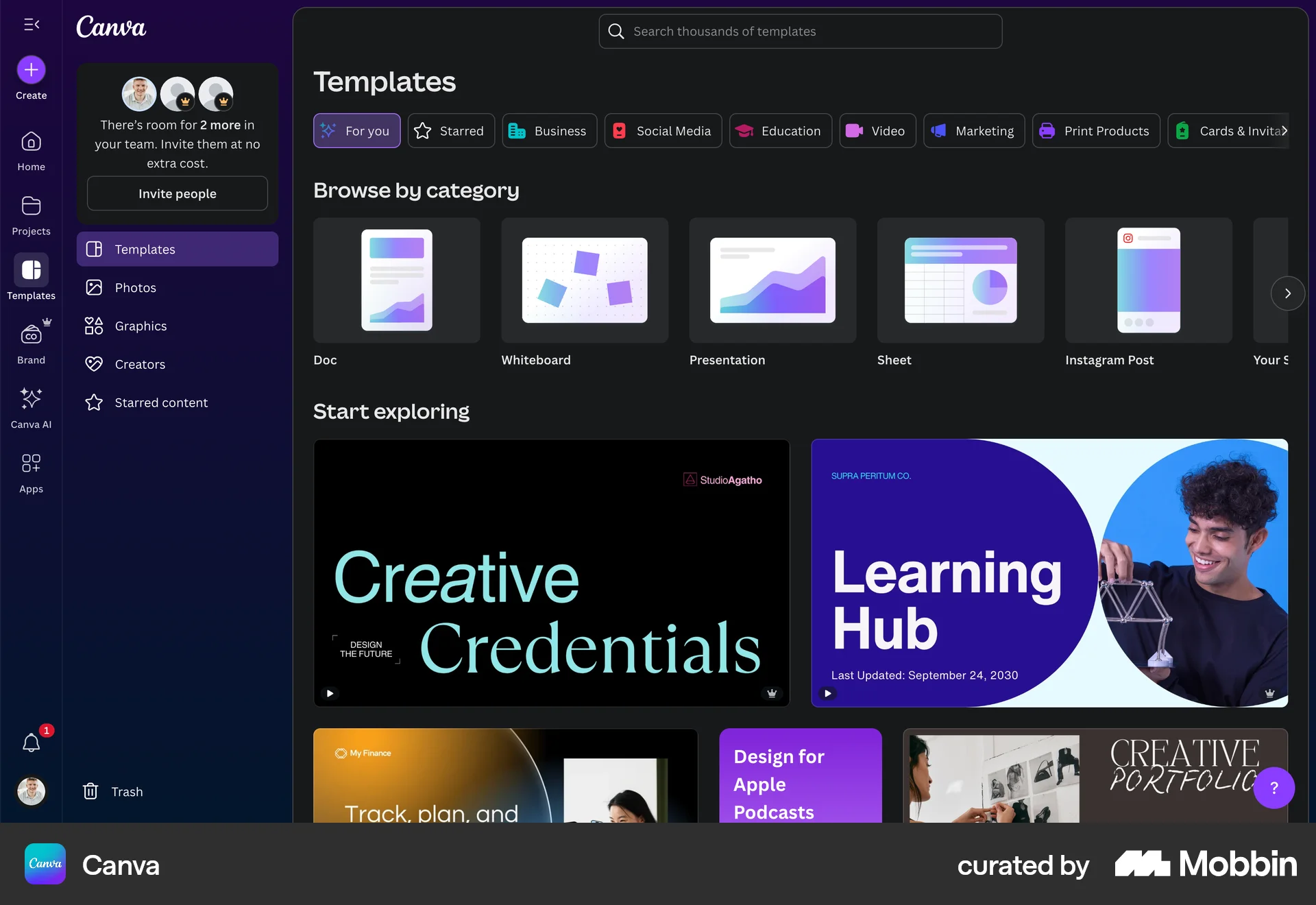The image size is (1316, 905).
Task: Select the Graphics section
Action: point(141,326)
